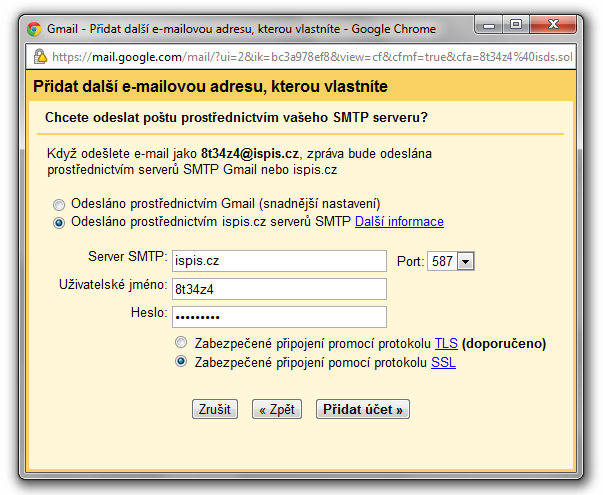603x495 pixels.
Task: Open the 'Další informace' link
Action: point(399,222)
